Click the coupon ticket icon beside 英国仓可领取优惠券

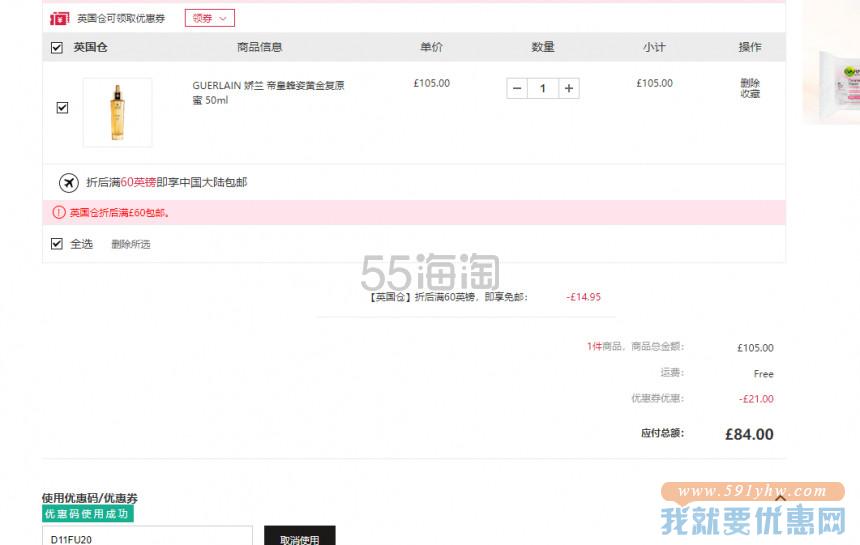pos(60,19)
